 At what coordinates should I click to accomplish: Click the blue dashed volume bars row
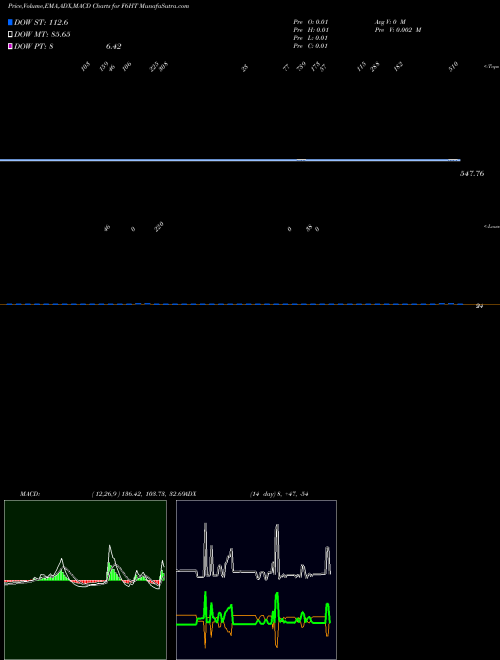point(235,303)
